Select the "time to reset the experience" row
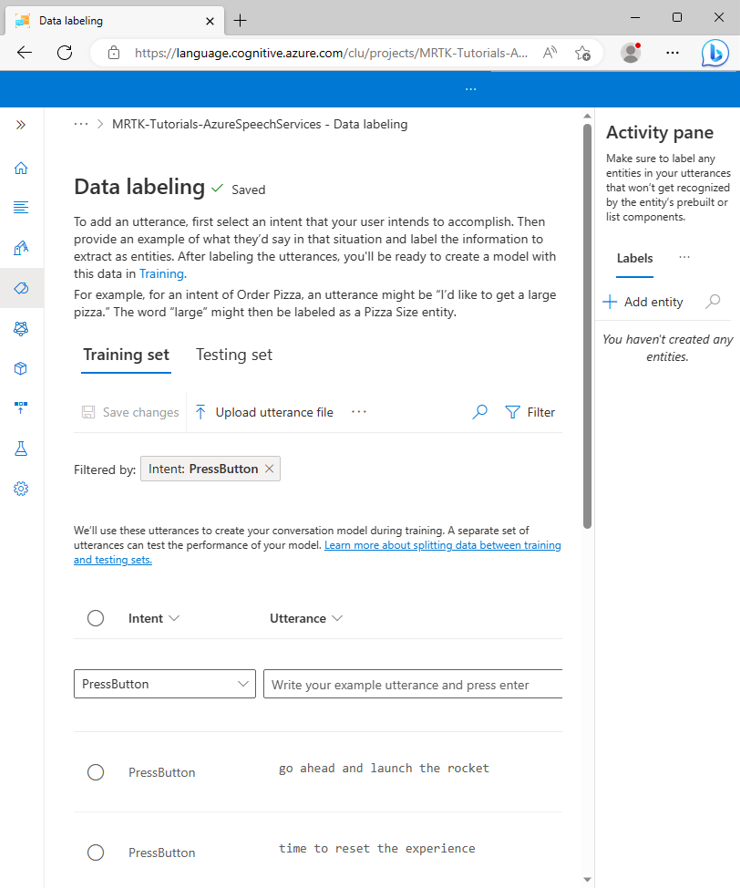This screenshot has width=740, height=888. point(96,852)
